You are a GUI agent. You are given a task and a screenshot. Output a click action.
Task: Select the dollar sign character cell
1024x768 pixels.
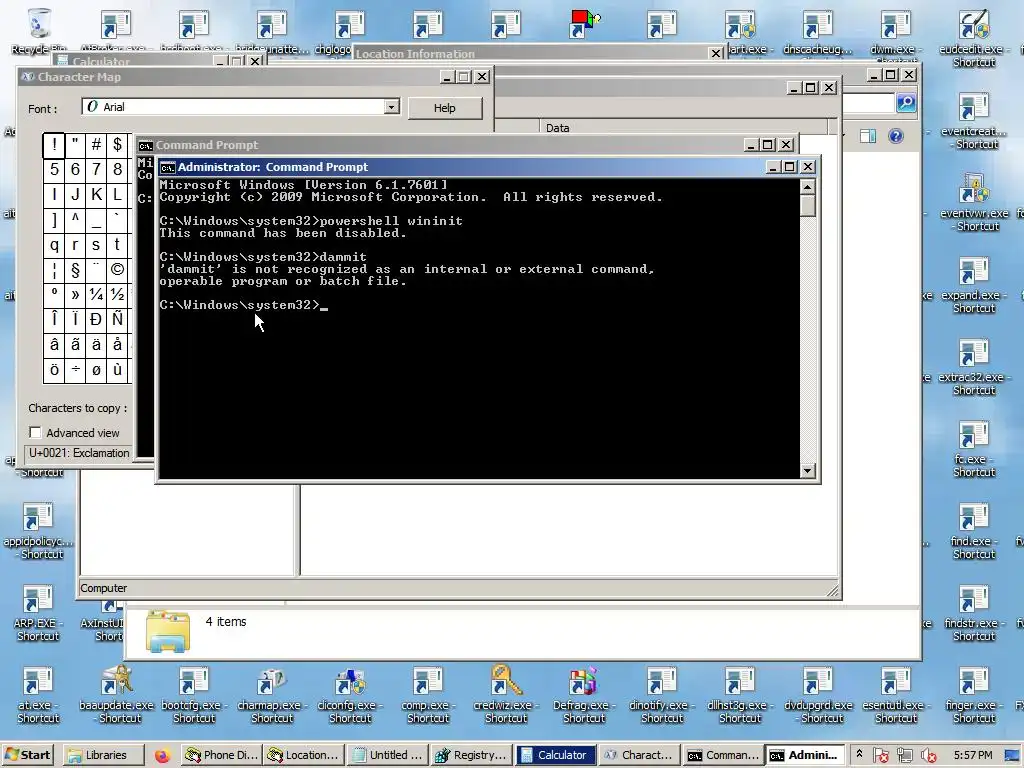click(x=117, y=144)
